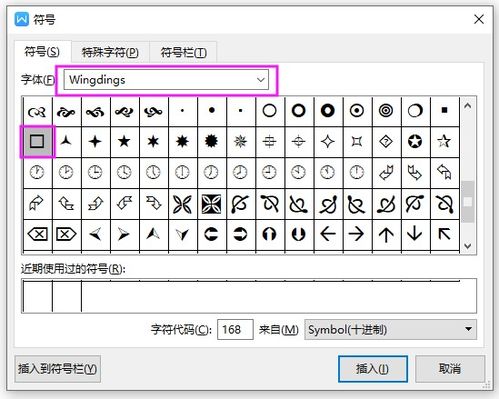Open the 符号(S) tab
This screenshot has width=499, height=399.
[x=42, y=52]
